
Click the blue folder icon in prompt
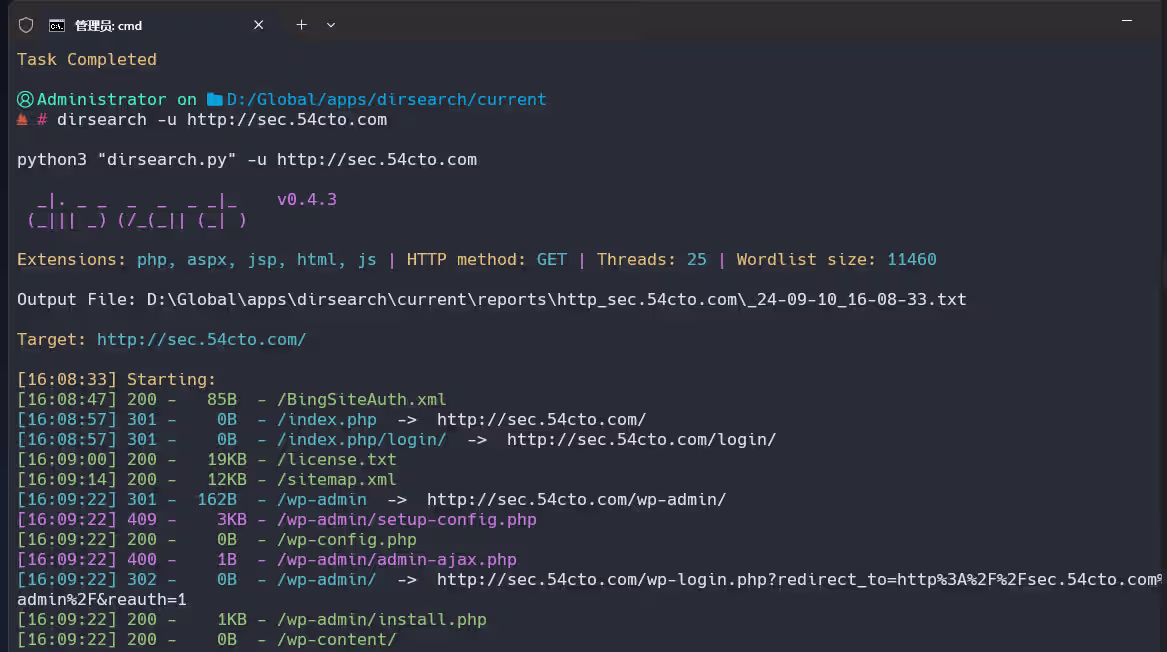tap(214, 100)
